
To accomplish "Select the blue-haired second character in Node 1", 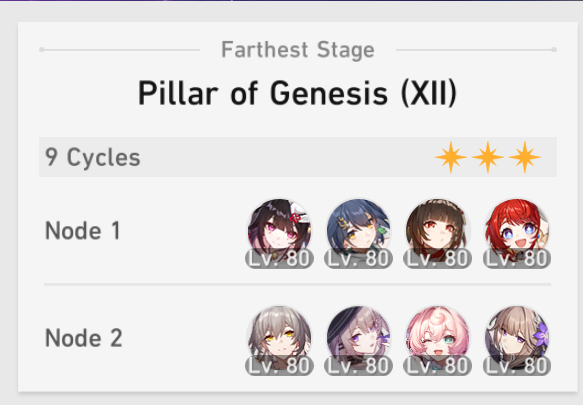I will tap(359, 231).
